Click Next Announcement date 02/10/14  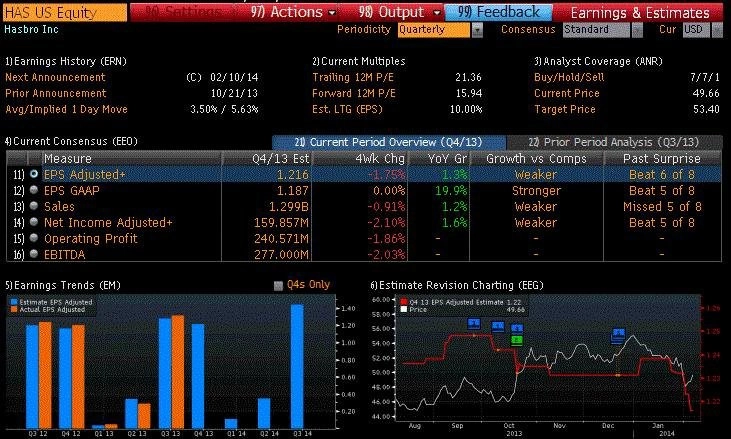234,77
